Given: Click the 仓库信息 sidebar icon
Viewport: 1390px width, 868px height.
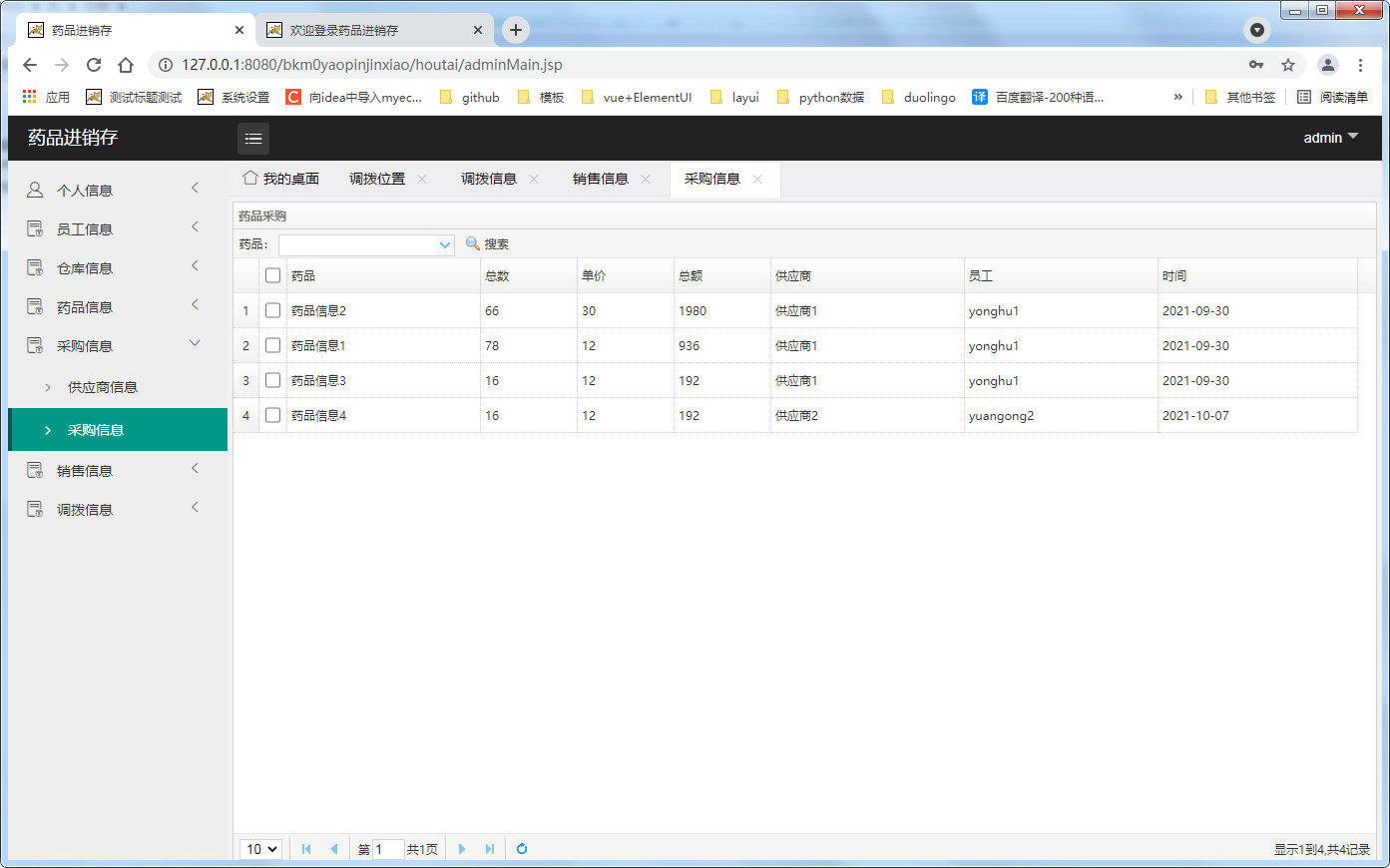Looking at the screenshot, I should [35, 267].
